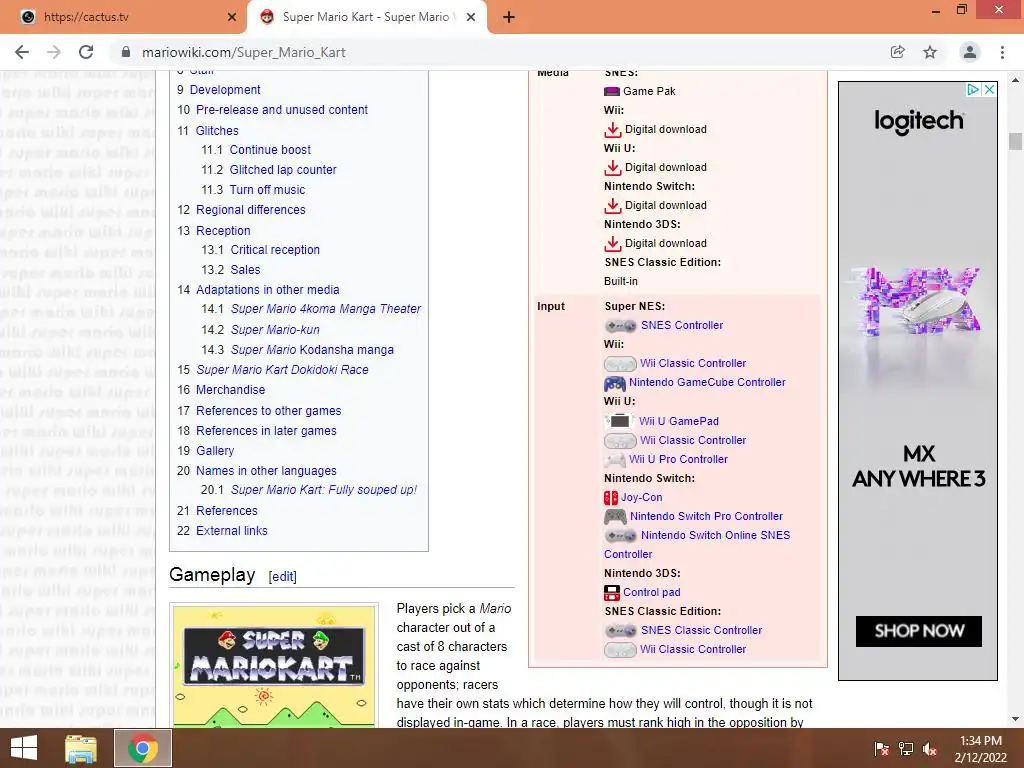This screenshot has height=768, width=1024.
Task: Reload the Super Mario Kart page
Action: pyautogui.click(x=86, y=52)
